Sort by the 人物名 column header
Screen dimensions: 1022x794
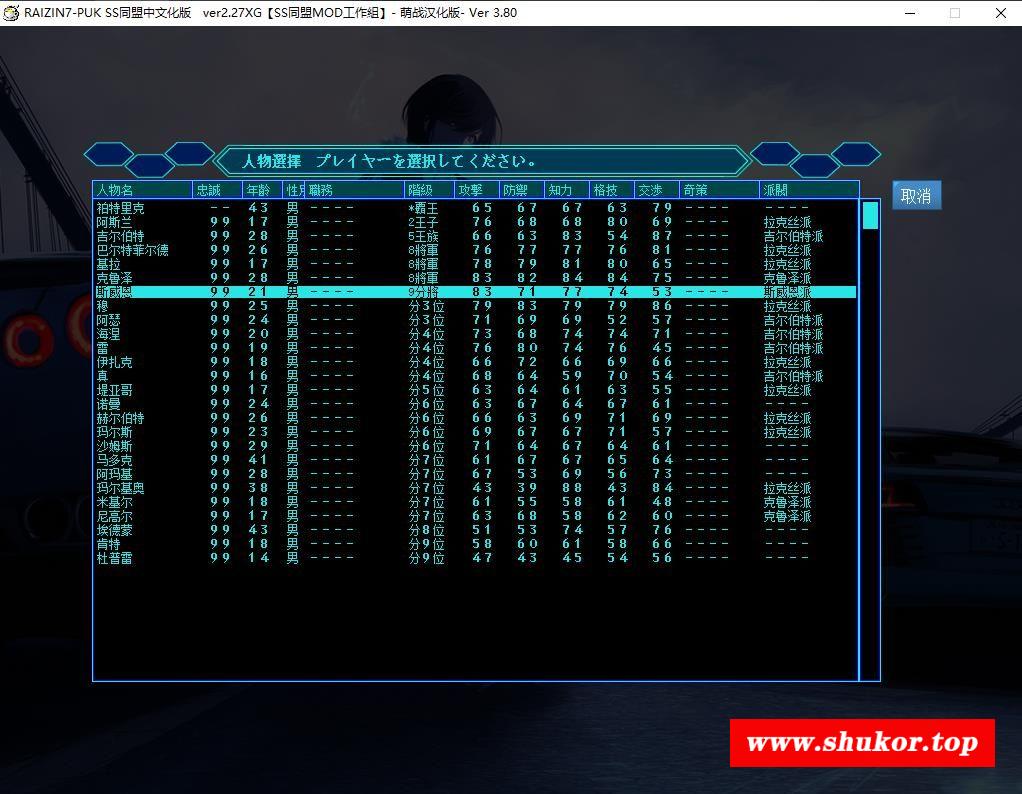click(x=143, y=190)
